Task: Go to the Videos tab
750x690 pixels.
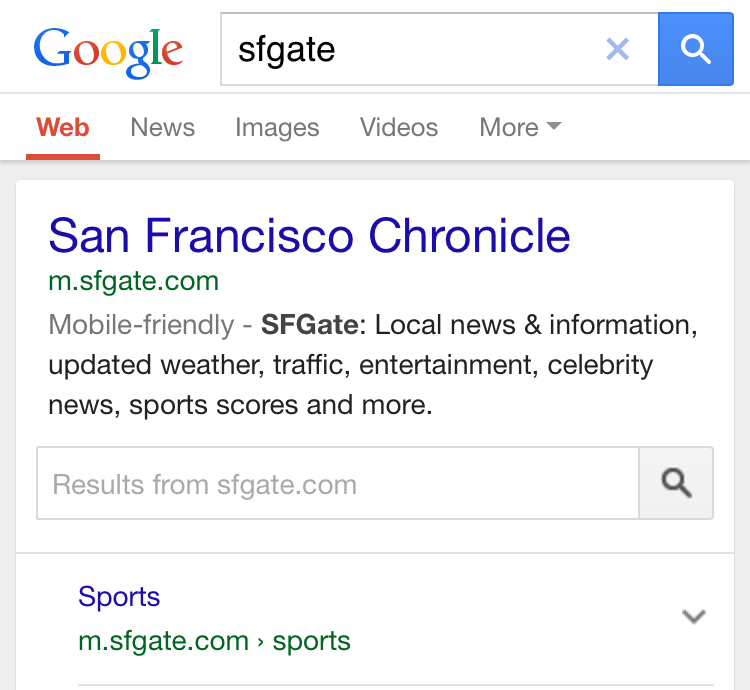Action: (399, 128)
